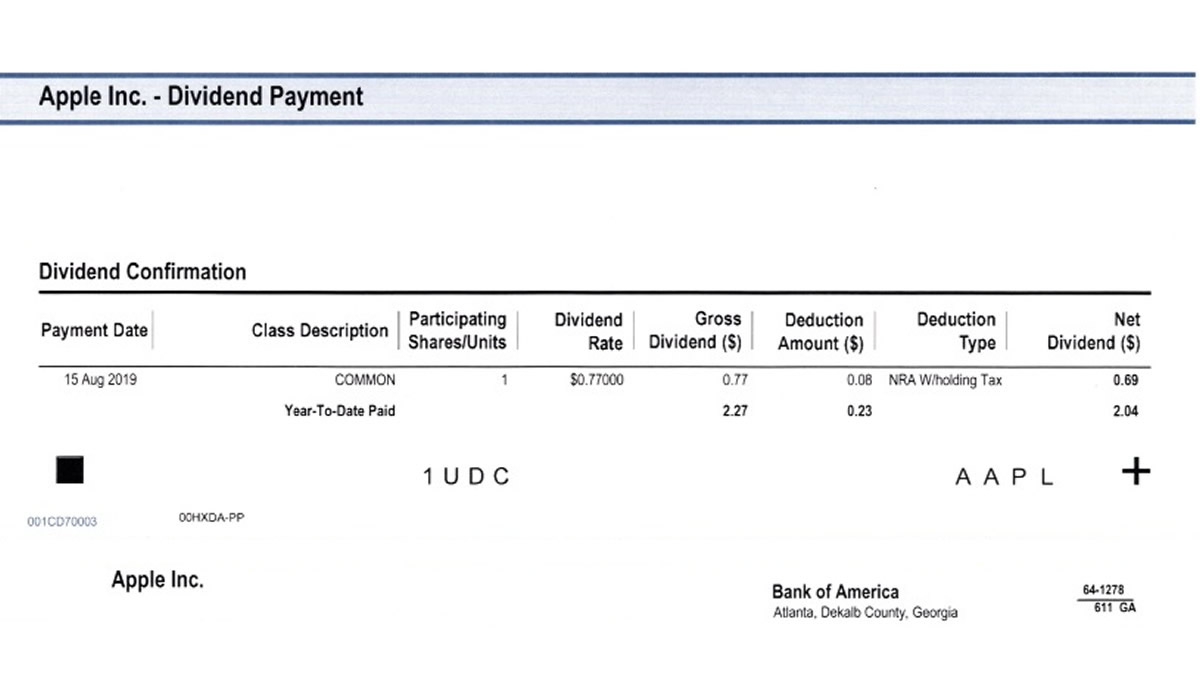Click the gross dividend value '0.77'
This screenshot has height=675, width=1200.
coord(735,380)
